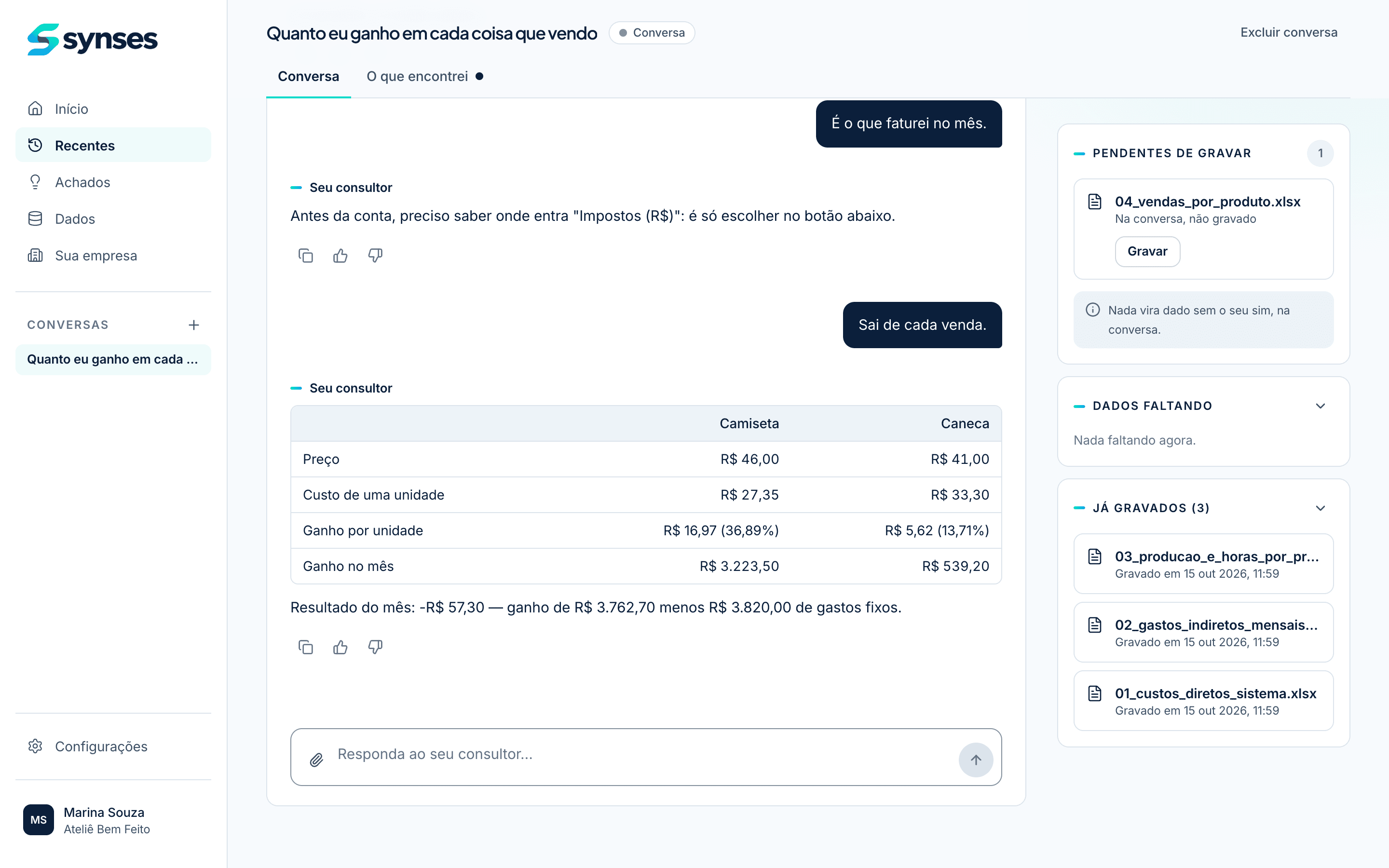Open the O que encontrei tab

[425, 76]
